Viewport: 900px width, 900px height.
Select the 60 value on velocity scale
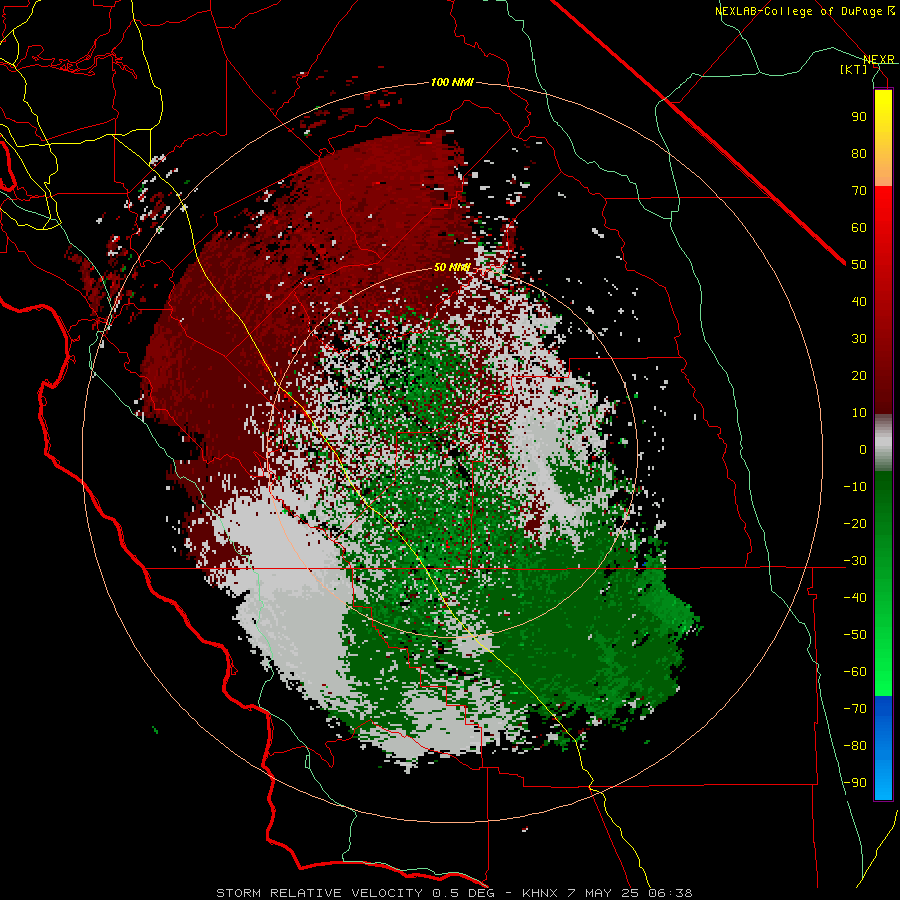click(x=859, y=228)
